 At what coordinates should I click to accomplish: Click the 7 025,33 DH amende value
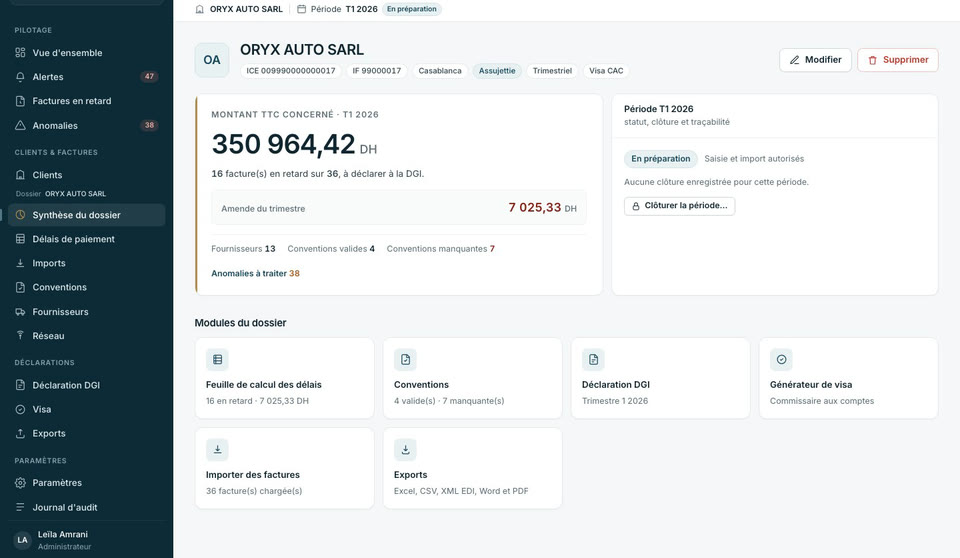[542, 208]
